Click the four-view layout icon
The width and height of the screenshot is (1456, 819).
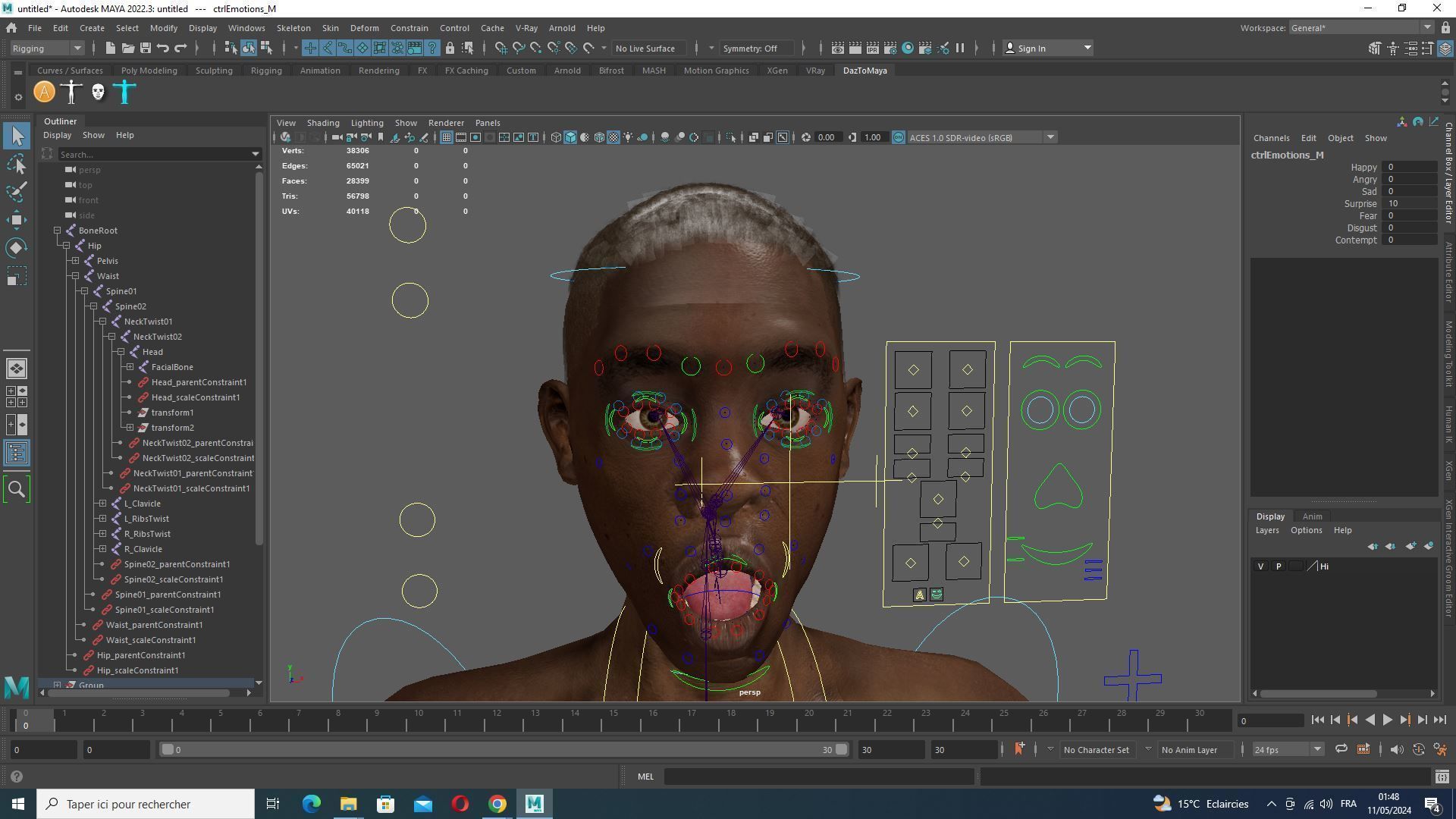[x=17, y=397]
